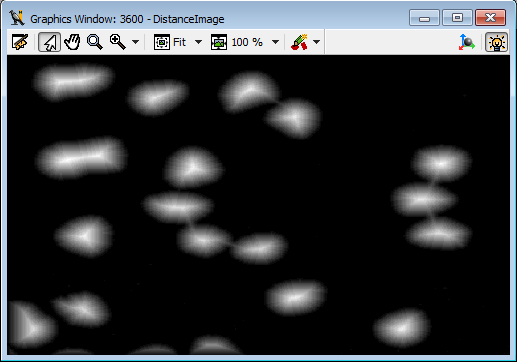Open the draw settings dropdown arrow
The image size is (517, 363).
tap(317, 42)
